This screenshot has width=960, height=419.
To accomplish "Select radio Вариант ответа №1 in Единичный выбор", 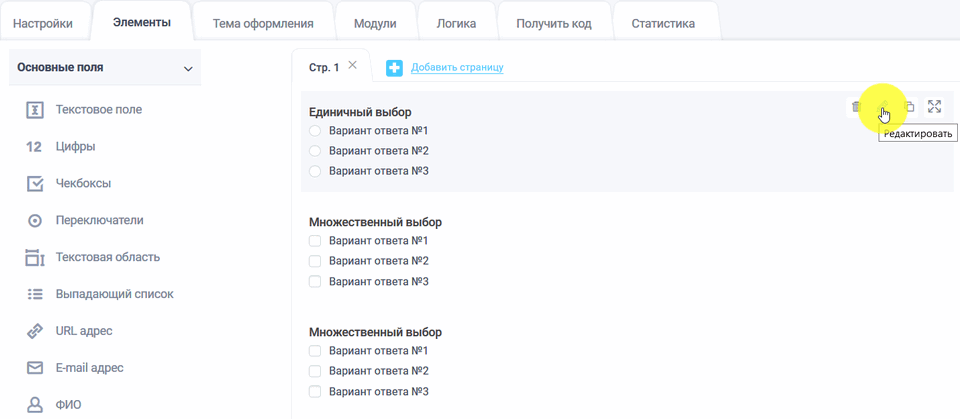I will point(315,131).
